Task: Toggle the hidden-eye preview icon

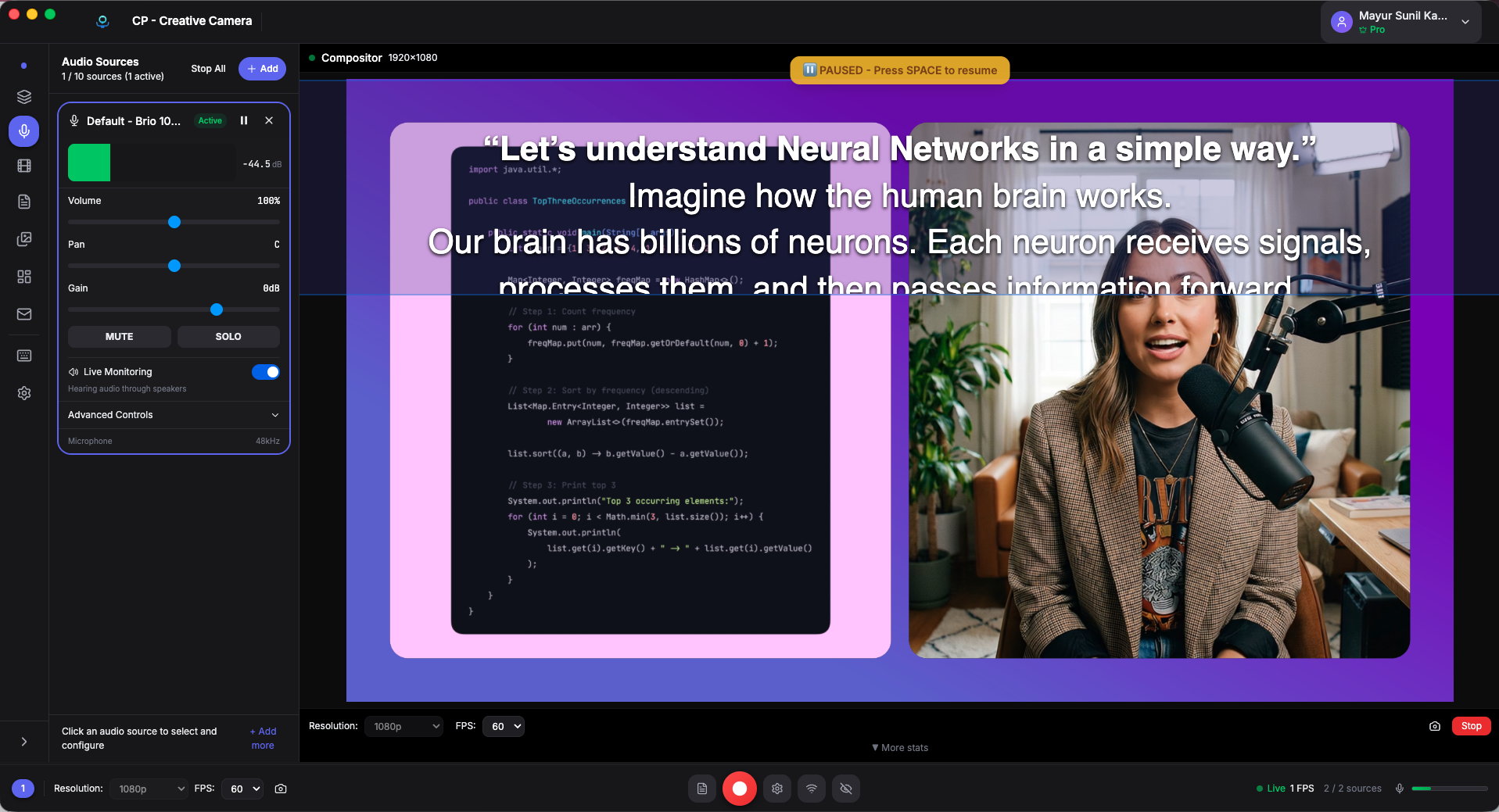Action: coord(846,789)
